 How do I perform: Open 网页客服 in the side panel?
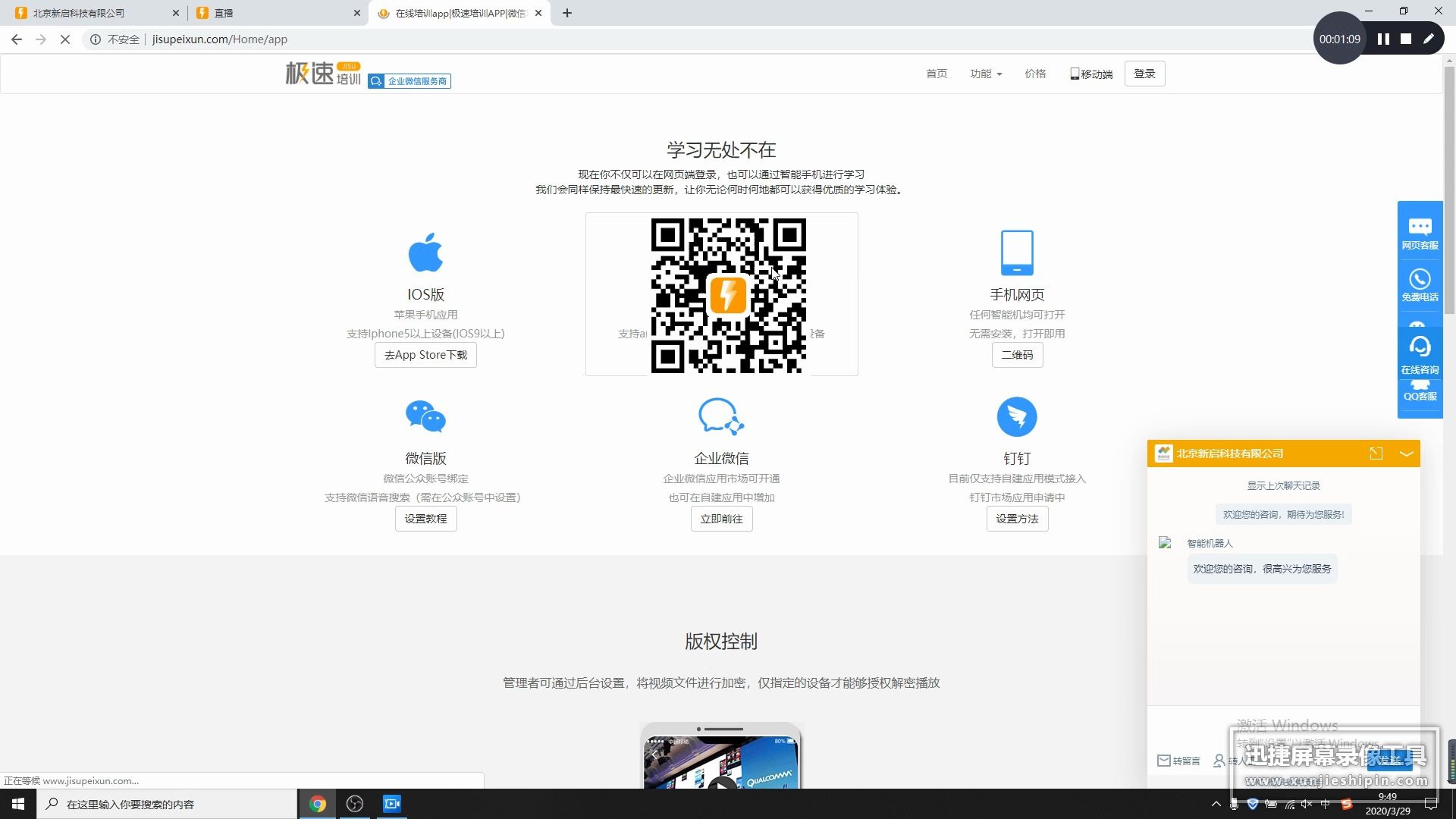(x=1420, y=233)
